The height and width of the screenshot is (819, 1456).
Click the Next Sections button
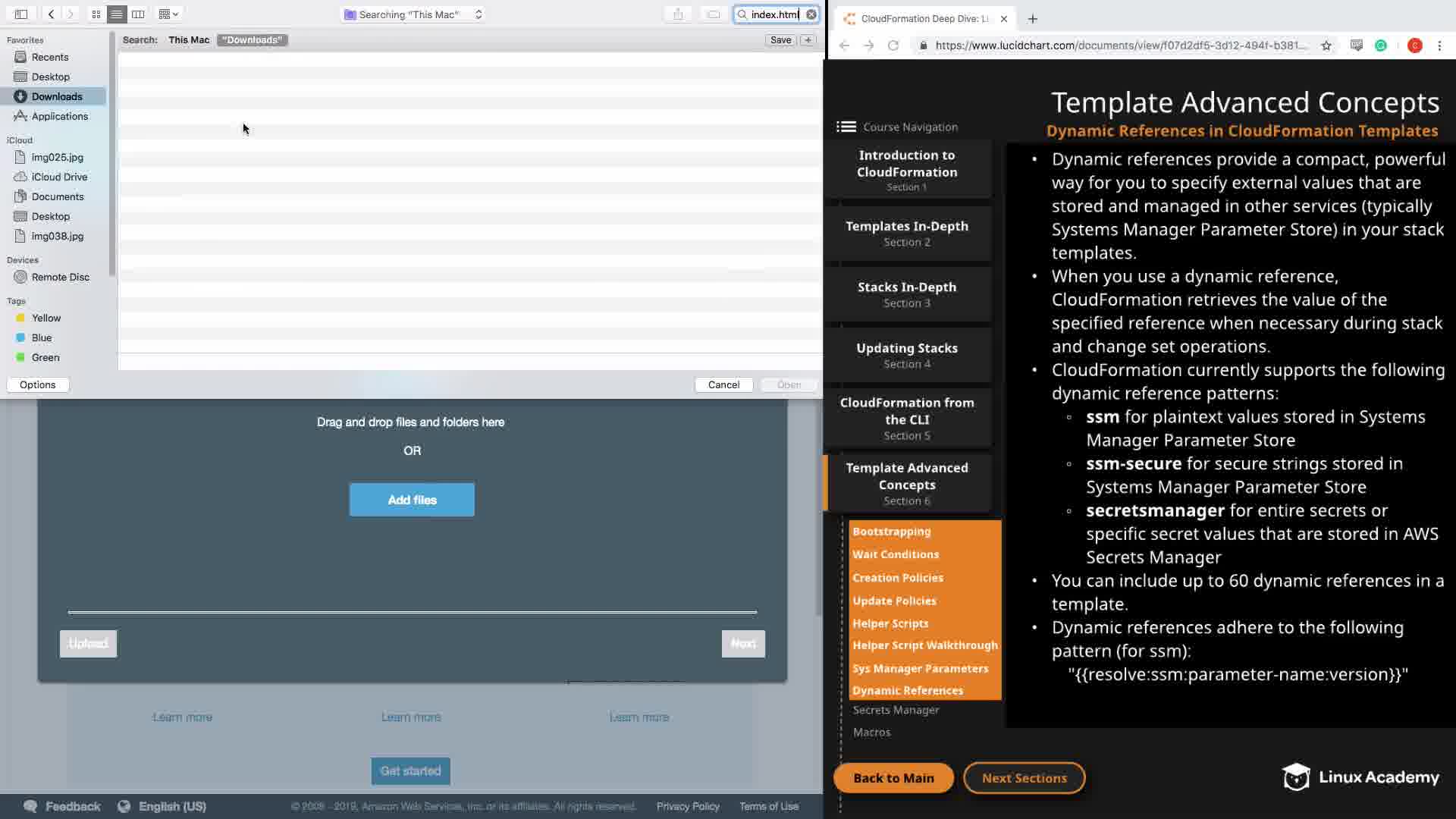(x=1024, y=778)
